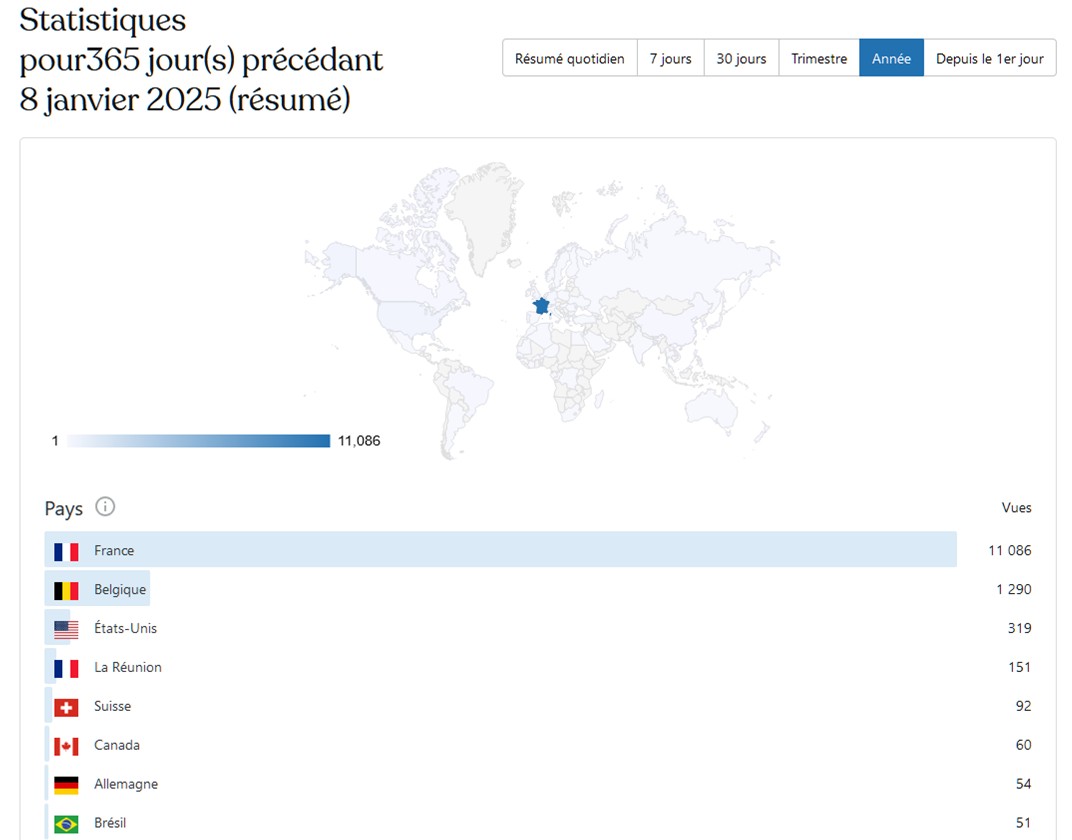This screenshot has width=1072, height=840.
Task: Click France highlighted on the world map
Action: point(541,305)
